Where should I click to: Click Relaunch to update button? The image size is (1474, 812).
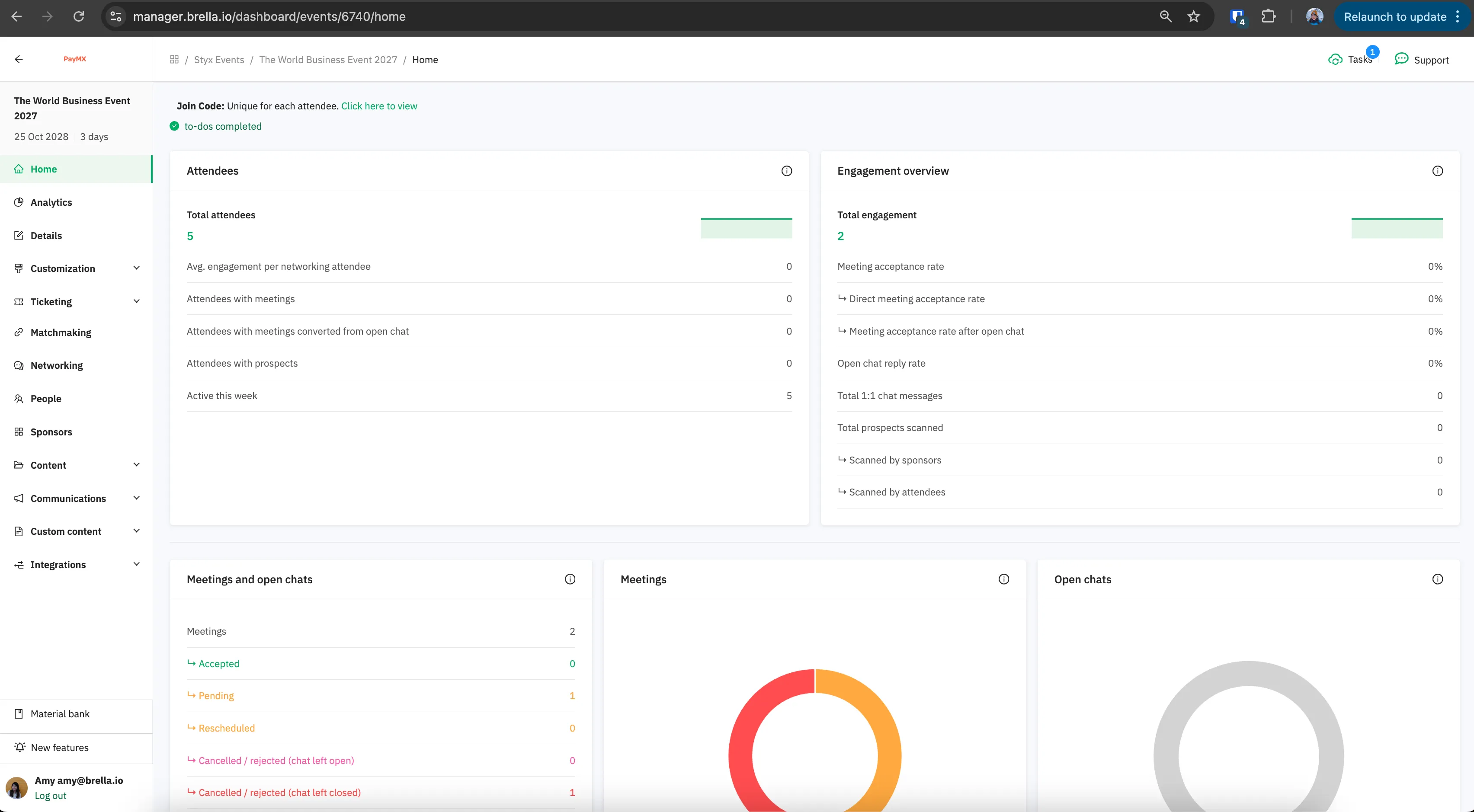pos(1402,16)
